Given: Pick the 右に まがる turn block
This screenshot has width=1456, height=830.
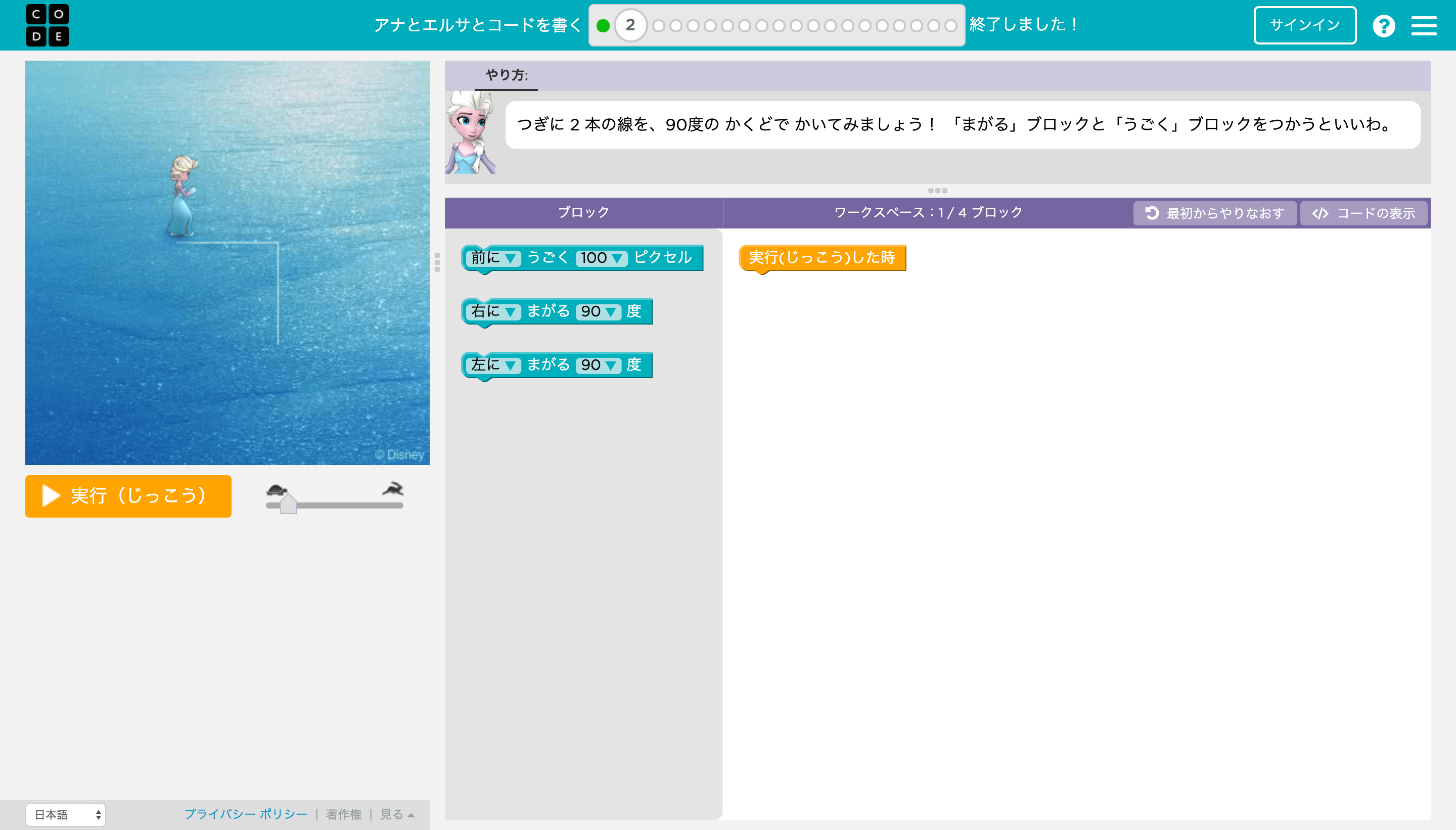Looking at the screenshot, I should [x=557, y=312].
